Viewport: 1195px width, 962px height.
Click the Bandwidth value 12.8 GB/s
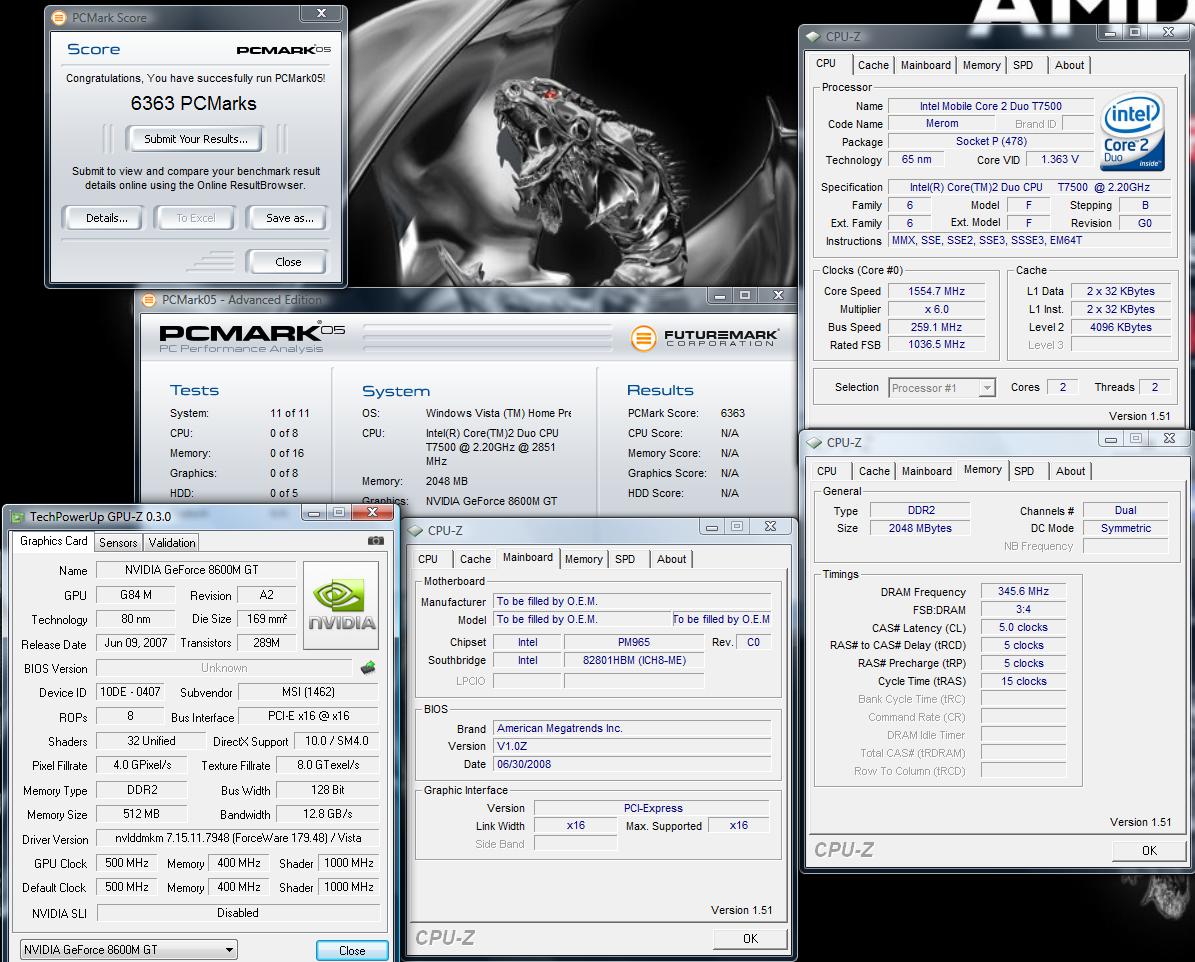[x=328, y=813]
